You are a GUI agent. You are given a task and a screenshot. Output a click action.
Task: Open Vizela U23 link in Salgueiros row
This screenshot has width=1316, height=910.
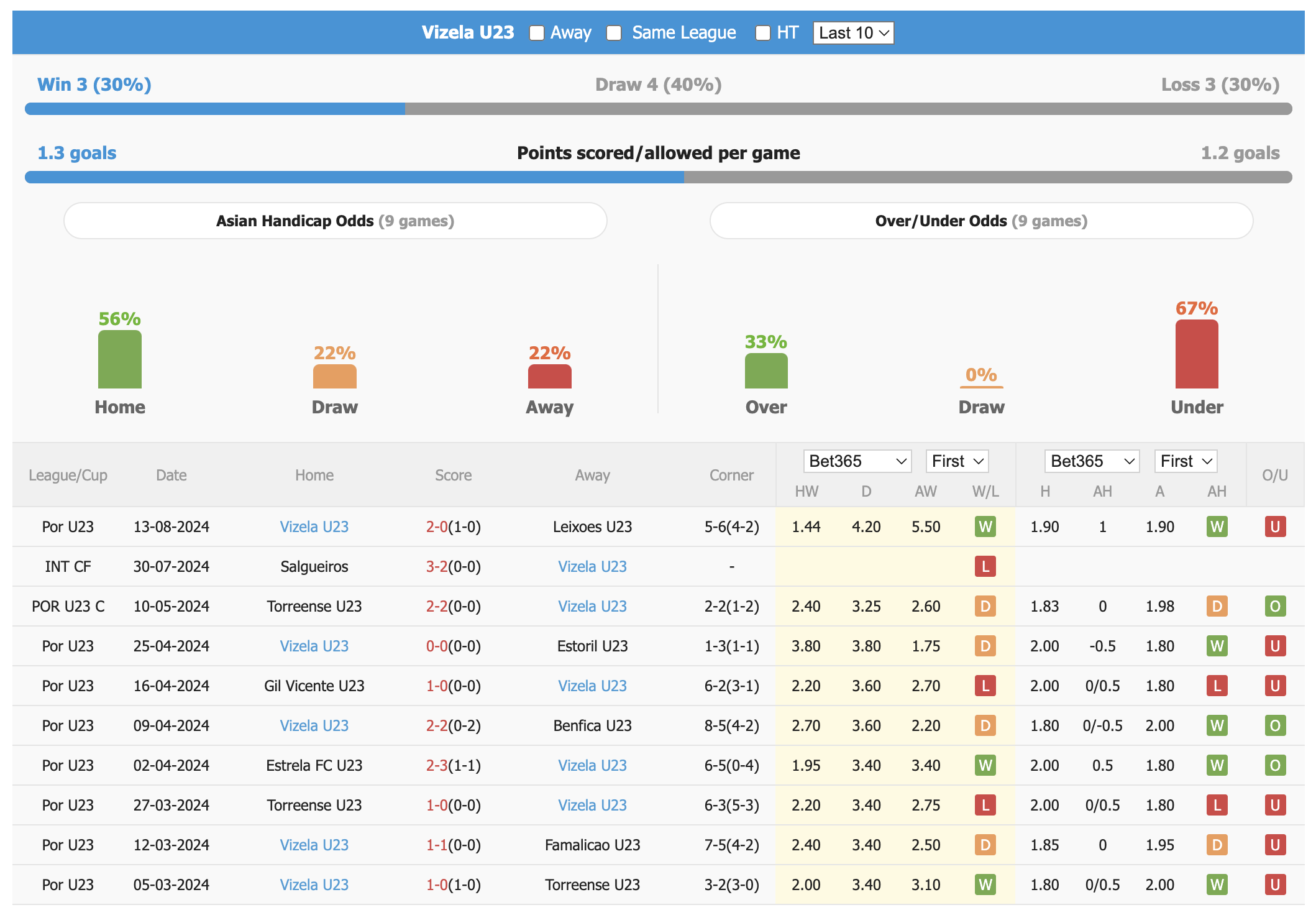(592, 566)
